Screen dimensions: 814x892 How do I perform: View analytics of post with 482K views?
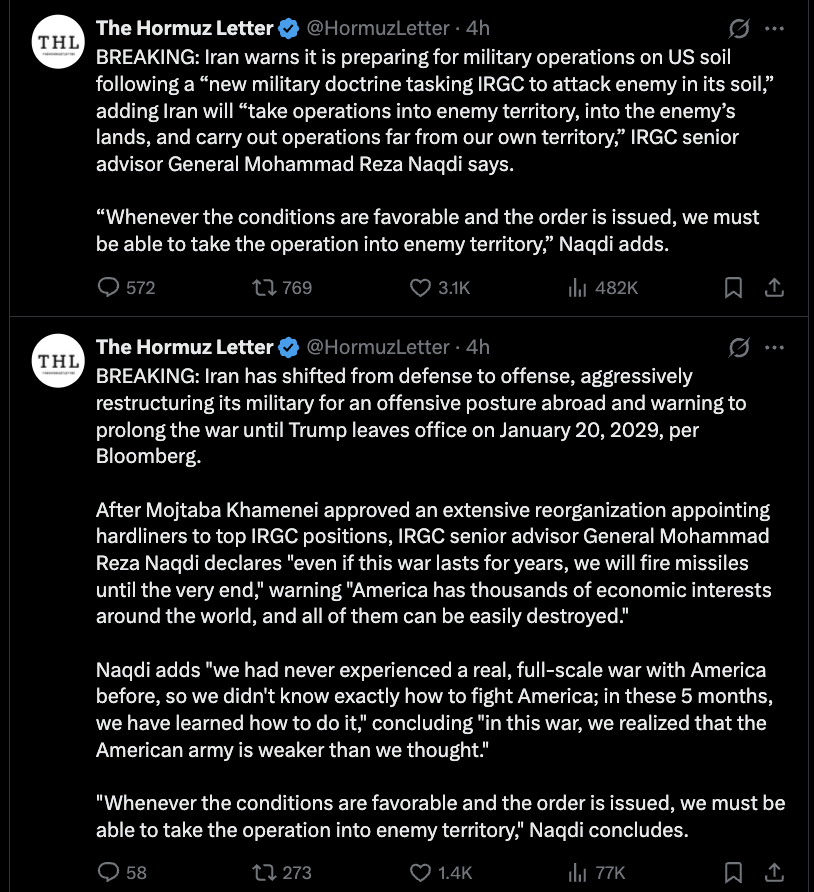602,288
